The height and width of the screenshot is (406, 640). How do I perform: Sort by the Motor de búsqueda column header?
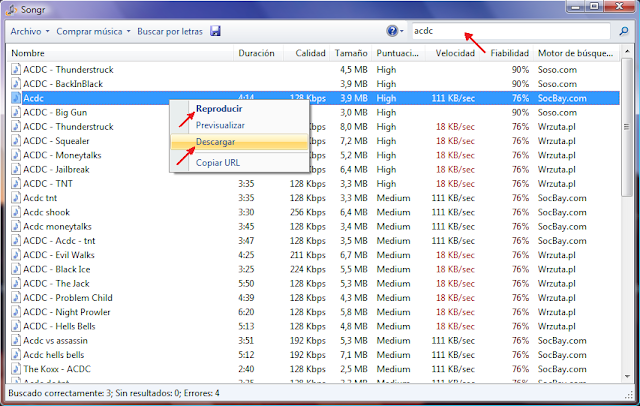tap(576, 53)
